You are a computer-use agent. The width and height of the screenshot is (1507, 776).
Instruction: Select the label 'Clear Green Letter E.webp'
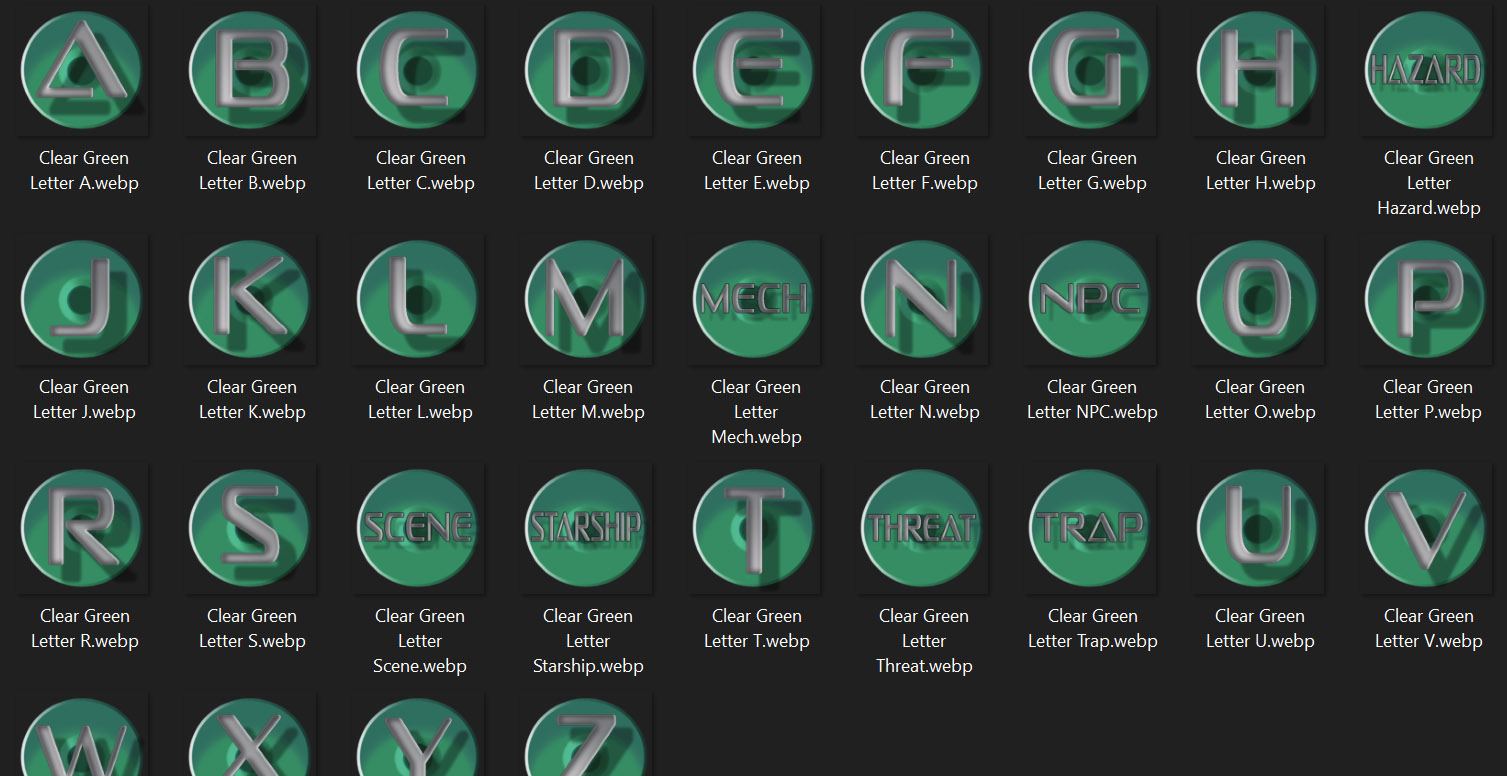[x=756, y=170]
